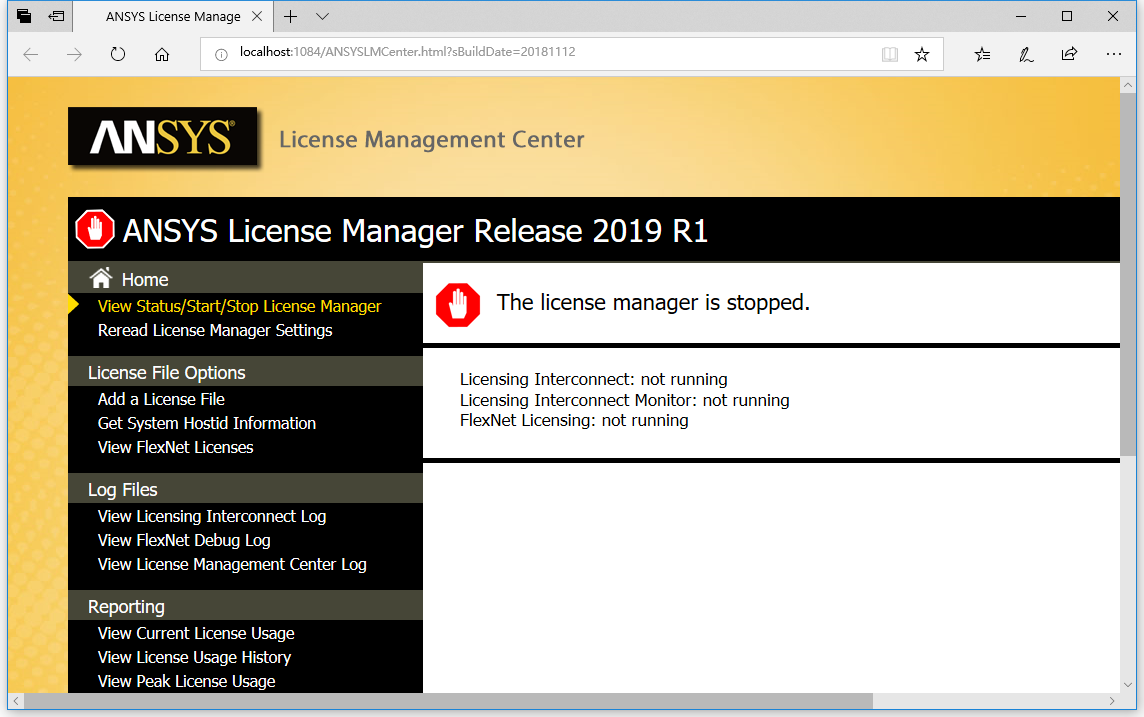Image resolution: width=1144 pixels, height=717 pixels.
Task: Click the Share page icon
Action: (x=1070, y=54)
